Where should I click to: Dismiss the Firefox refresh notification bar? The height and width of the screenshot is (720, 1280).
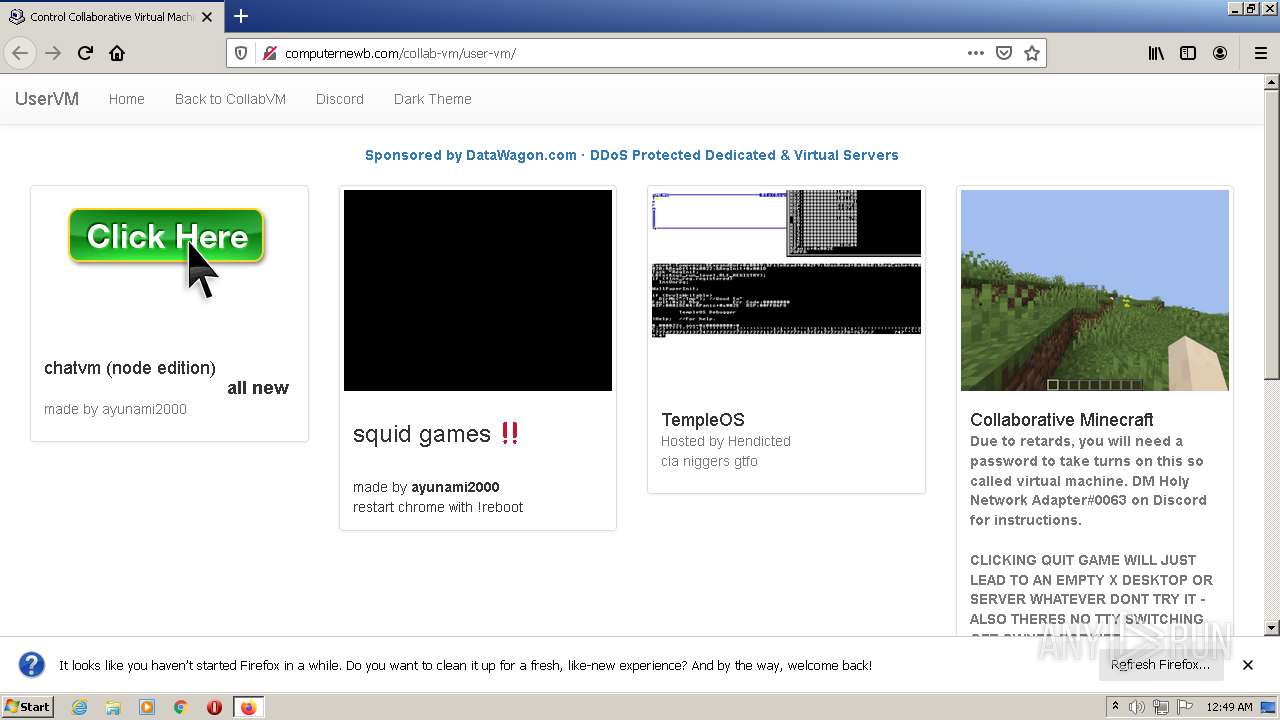[x=1248, y=665]
